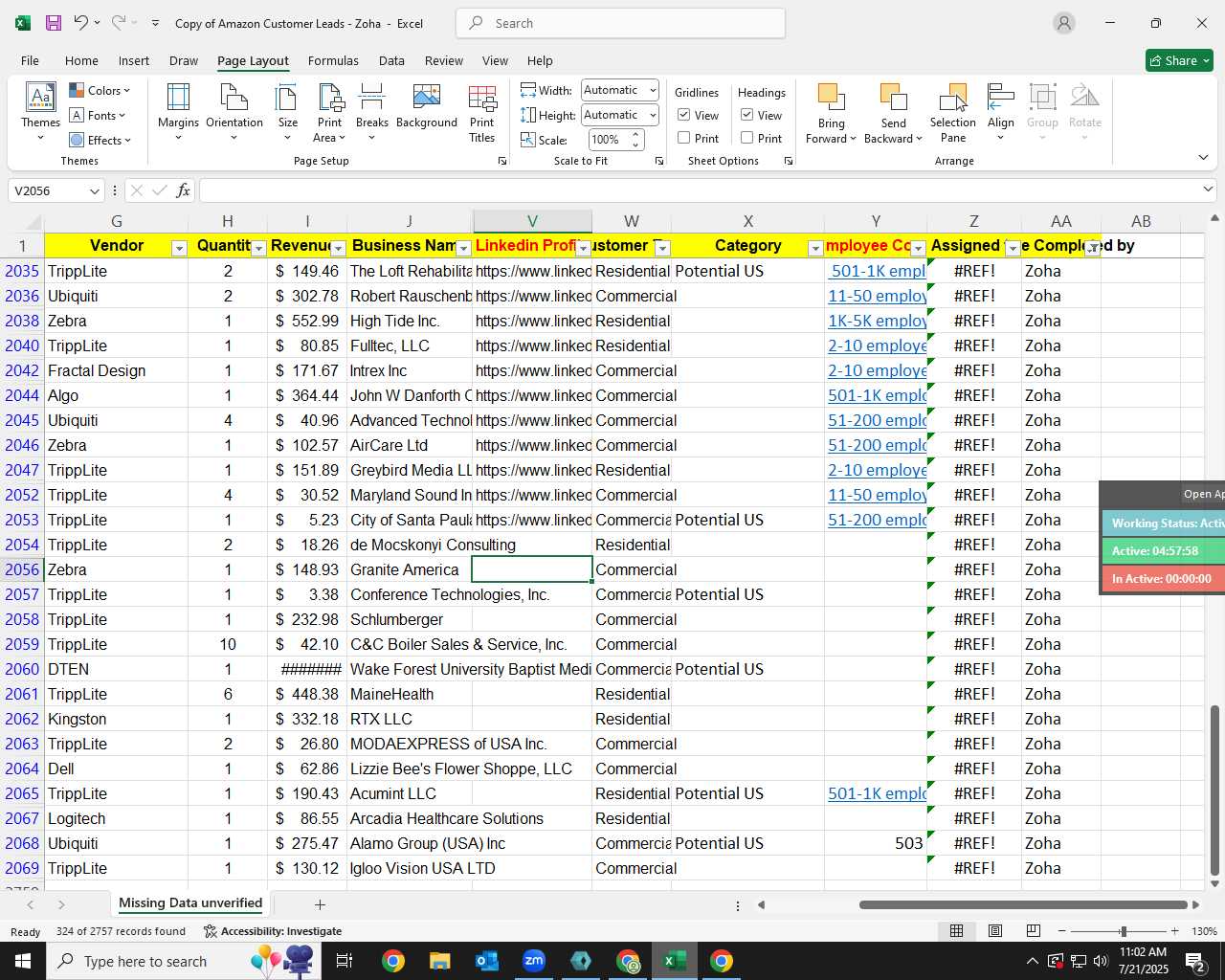Open Zoom app from taskbar

click(534, 961)
